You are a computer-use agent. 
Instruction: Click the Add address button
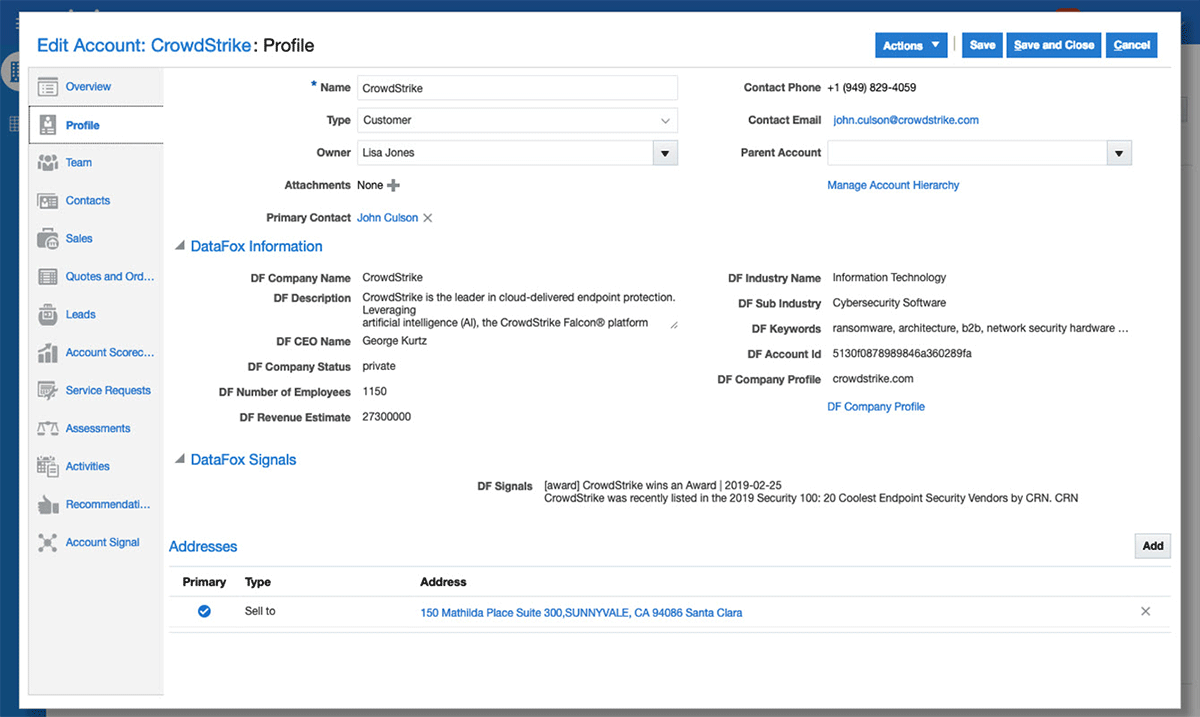tap(1153, 546)
